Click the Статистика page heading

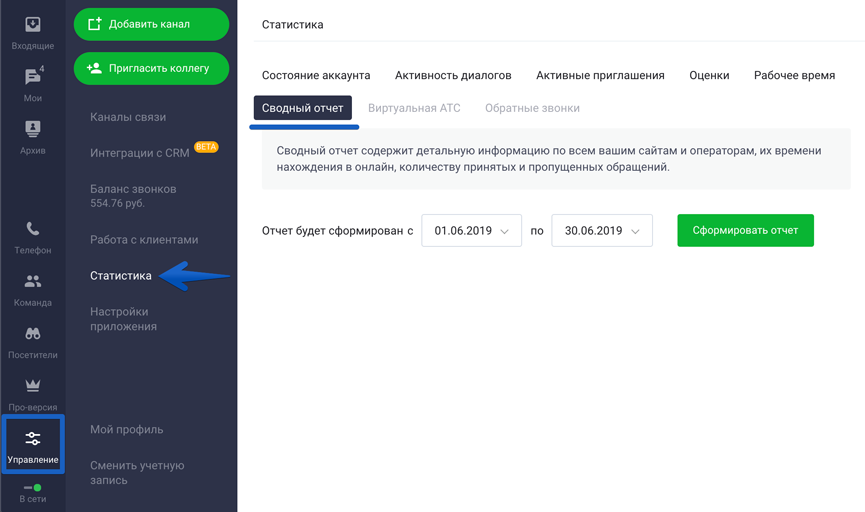click(292, 25)
